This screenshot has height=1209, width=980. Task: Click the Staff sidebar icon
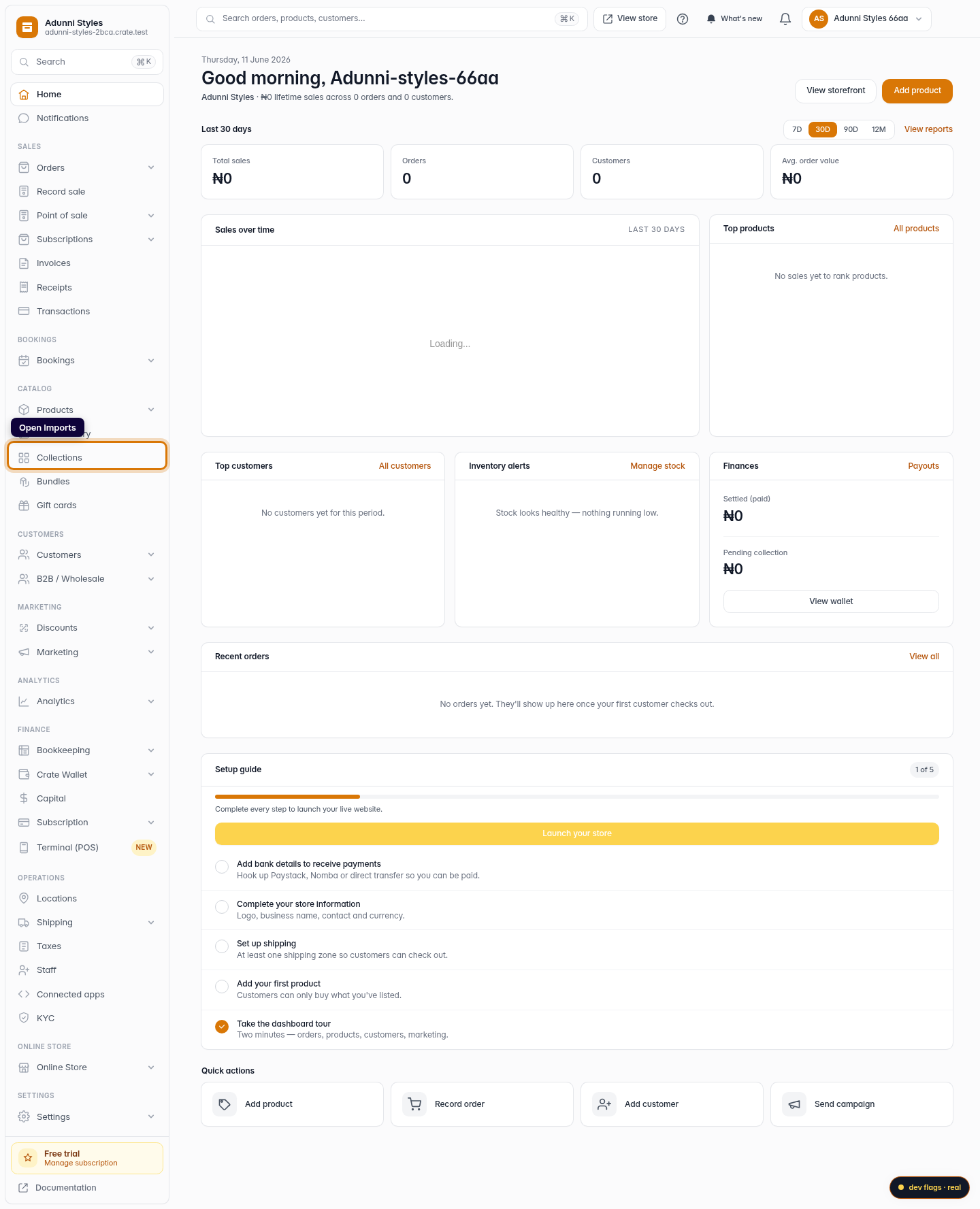click(24, 970)
